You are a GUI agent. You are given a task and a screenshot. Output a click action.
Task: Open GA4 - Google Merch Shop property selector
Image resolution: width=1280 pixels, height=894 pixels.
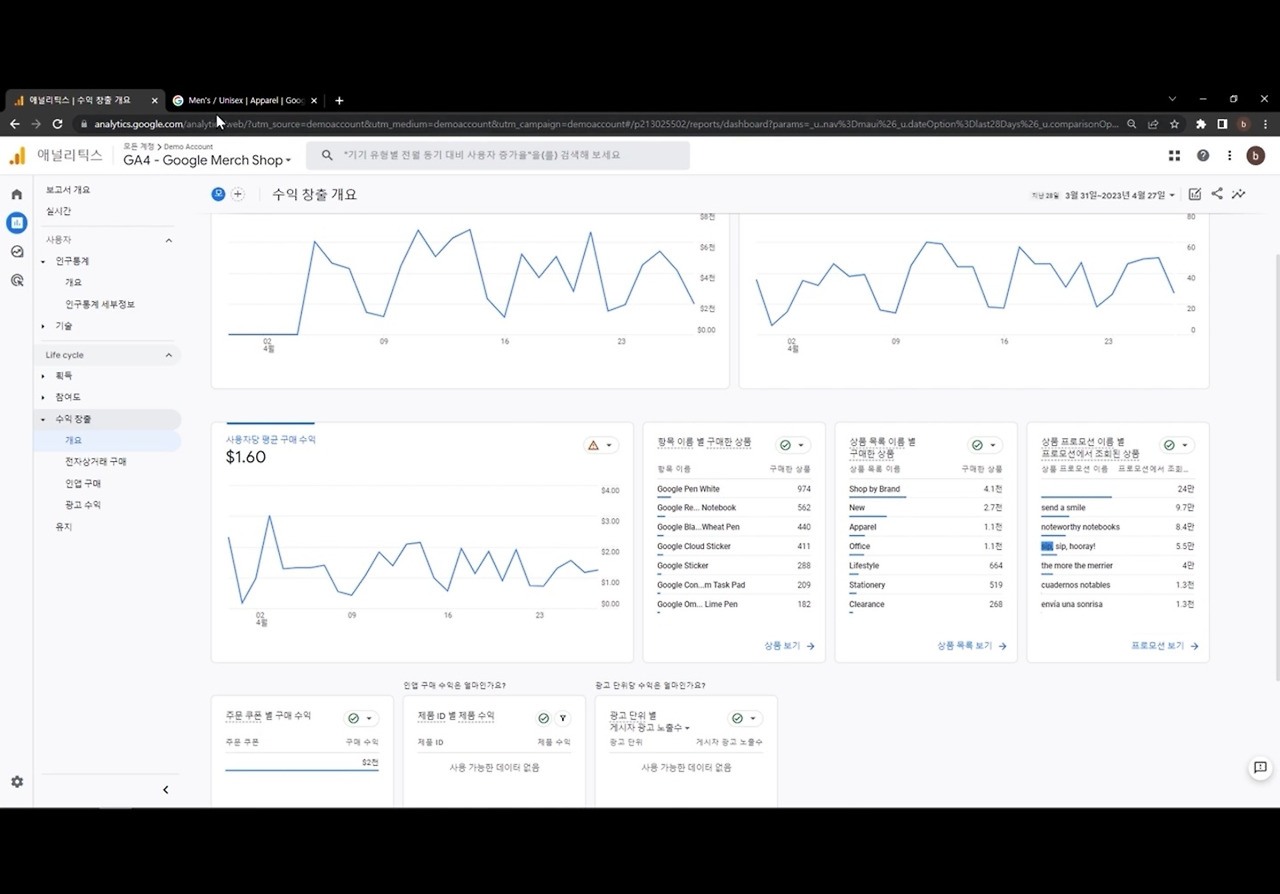point(207,160)
